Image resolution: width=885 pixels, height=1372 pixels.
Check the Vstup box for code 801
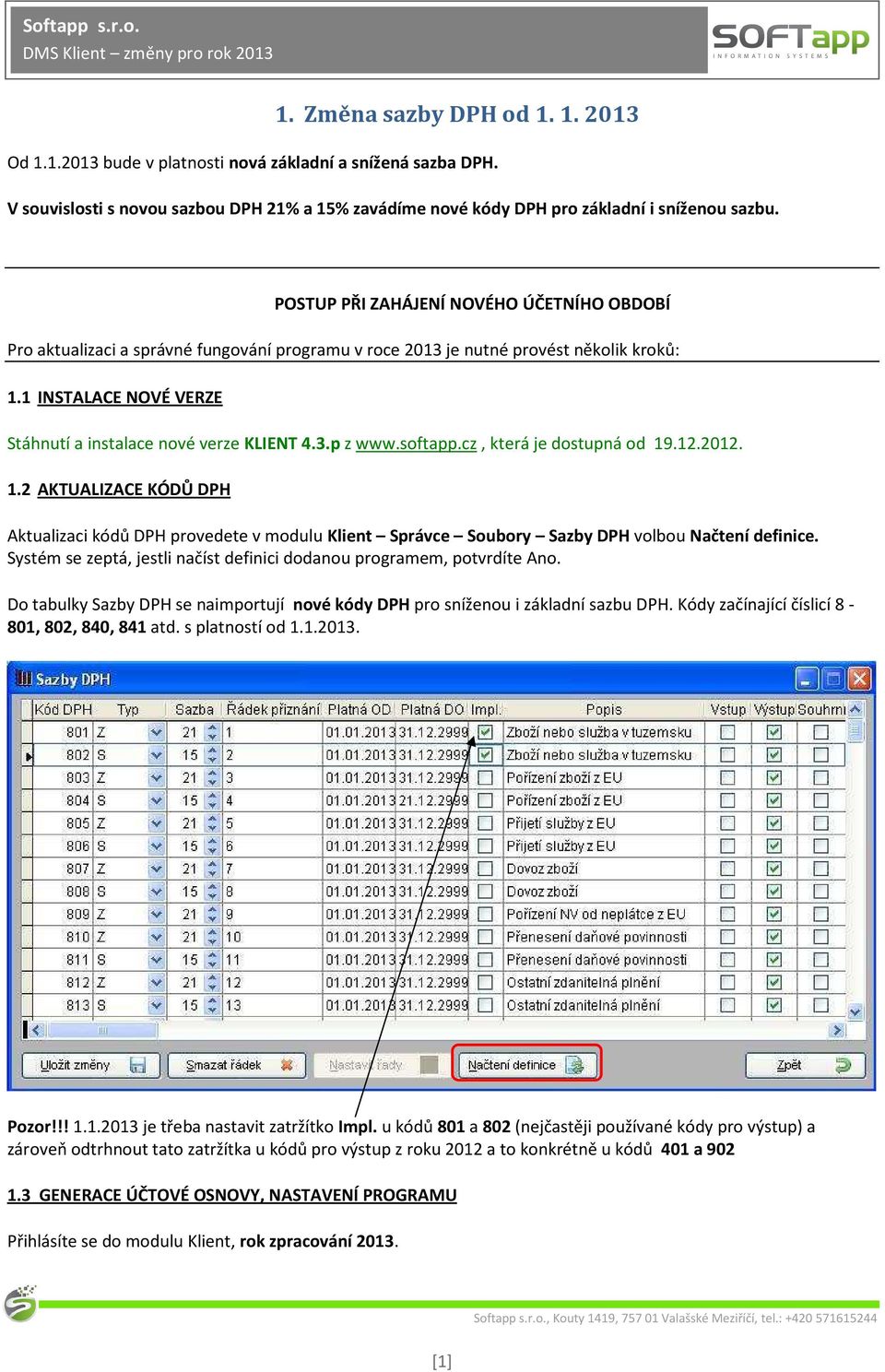tap(727, 732)
